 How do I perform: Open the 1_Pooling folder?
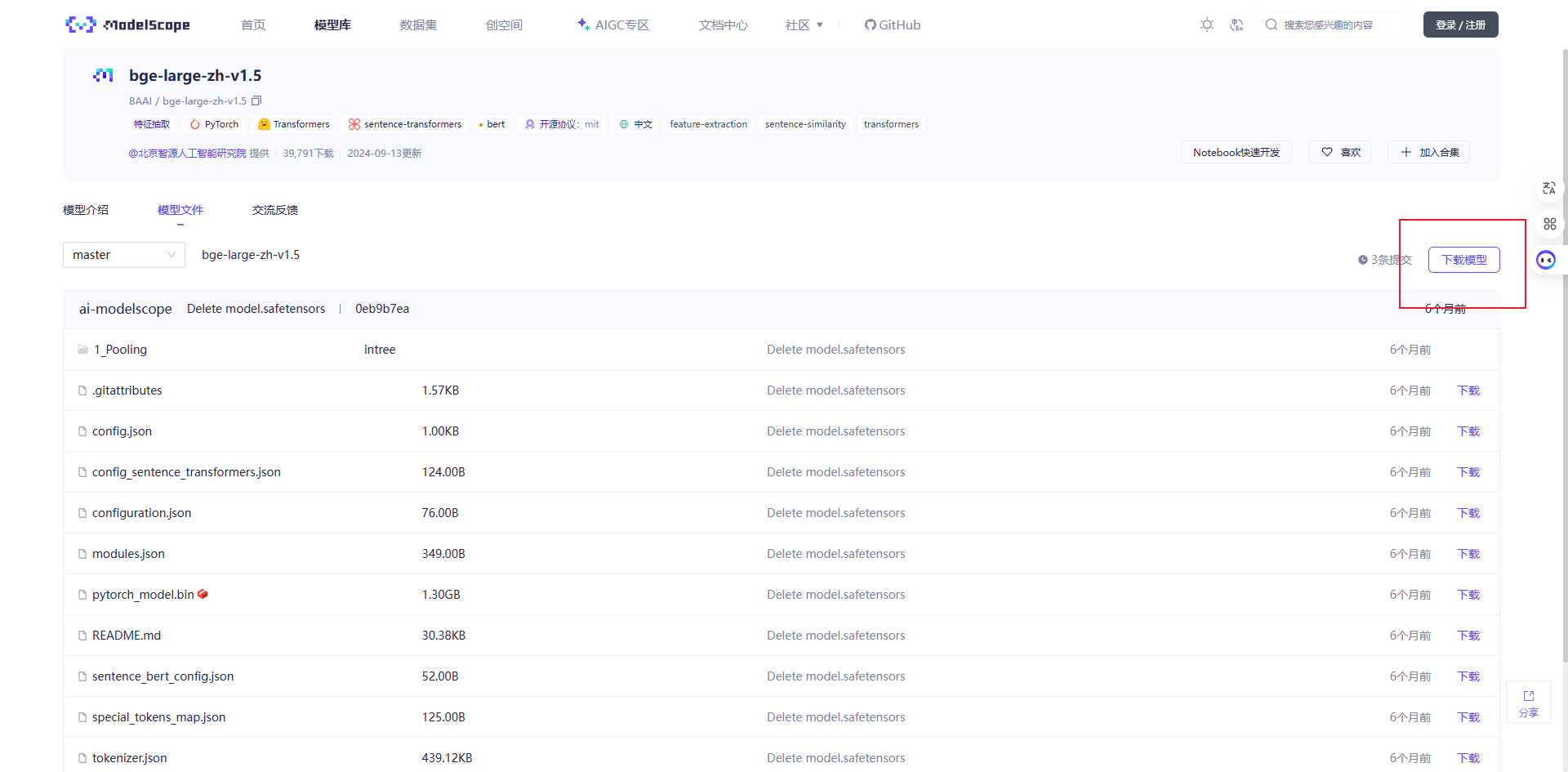coord(120,350)
